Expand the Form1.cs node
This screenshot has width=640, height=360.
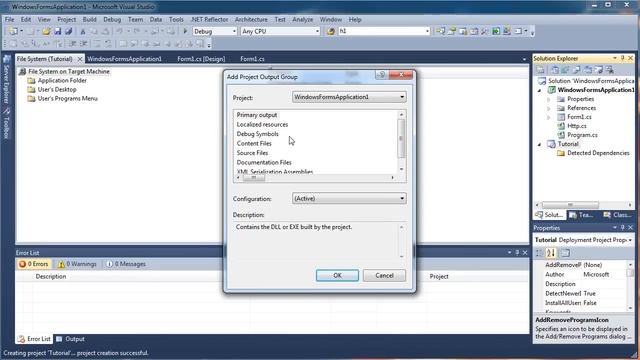coord(549,117)
